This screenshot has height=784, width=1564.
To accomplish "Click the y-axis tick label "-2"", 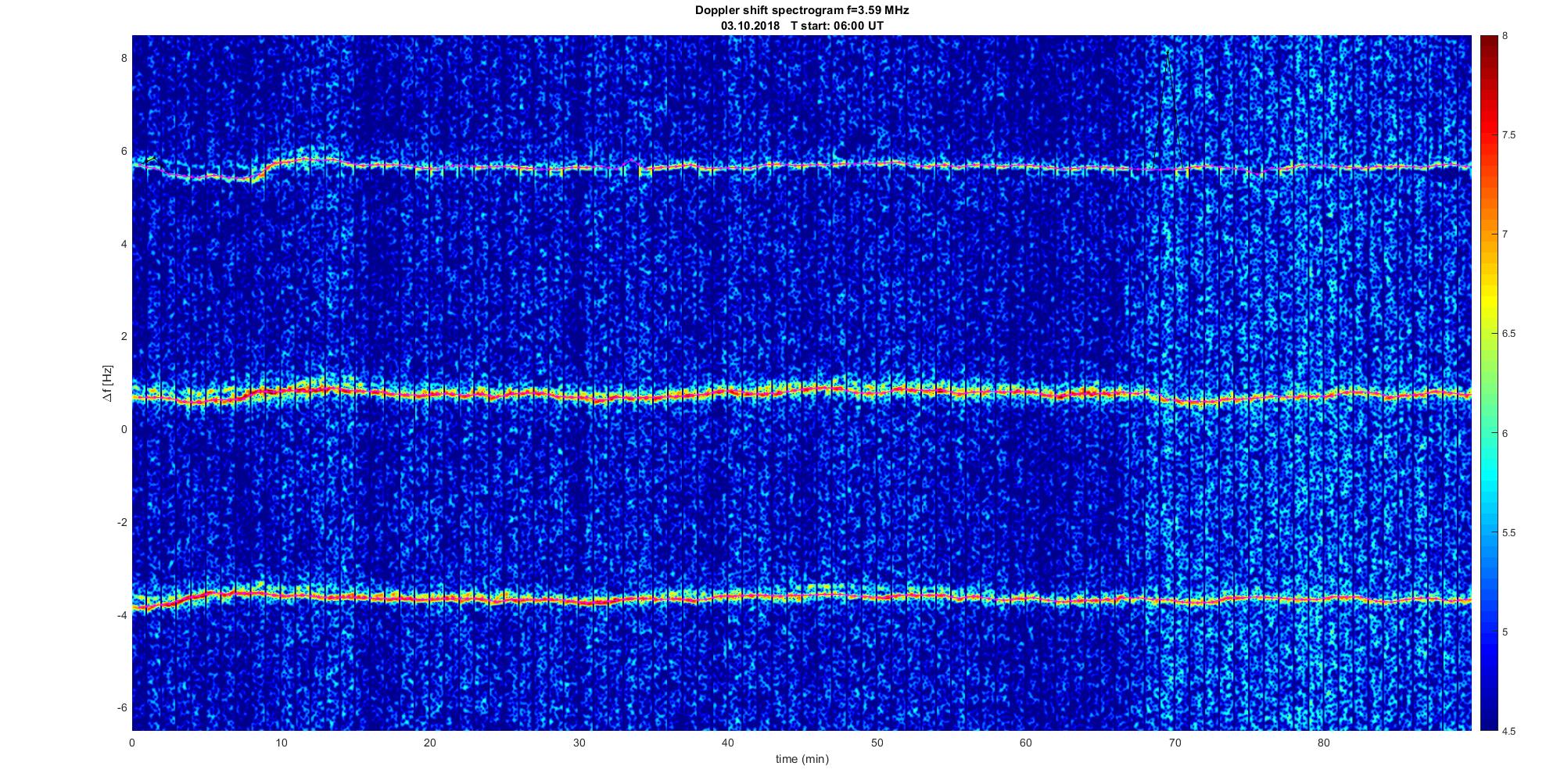I will click(x=122, y=522).
